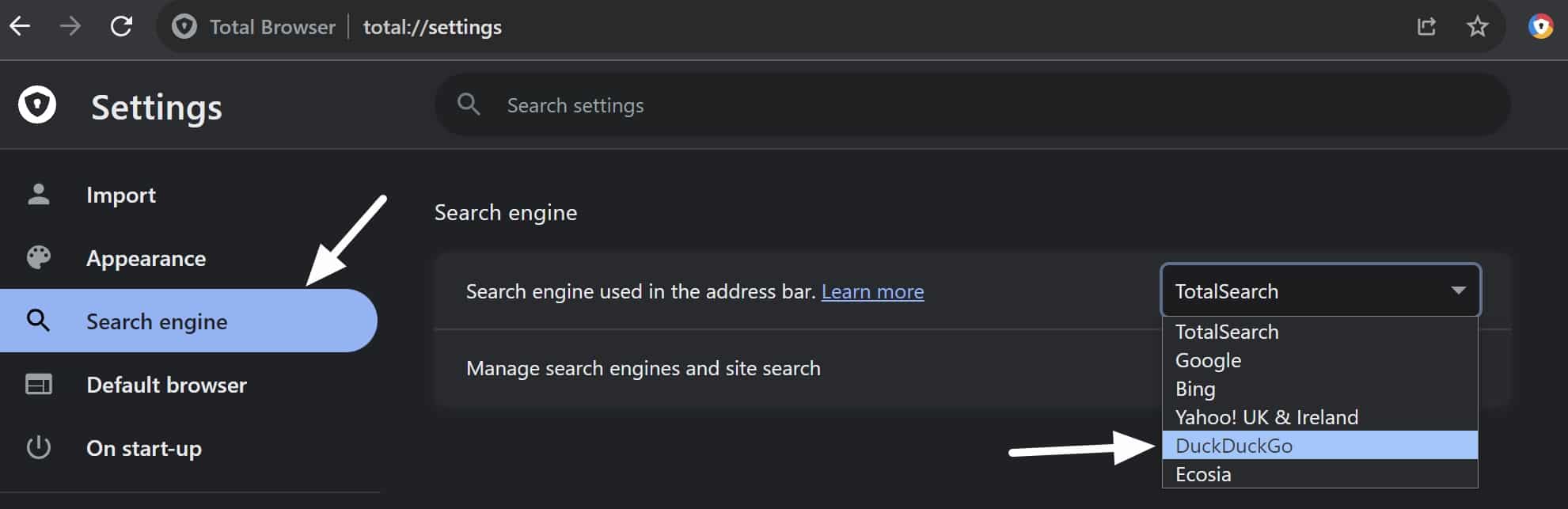
Task: Choose Ecosia from the dropdown list
Action: pos(1319,474)
